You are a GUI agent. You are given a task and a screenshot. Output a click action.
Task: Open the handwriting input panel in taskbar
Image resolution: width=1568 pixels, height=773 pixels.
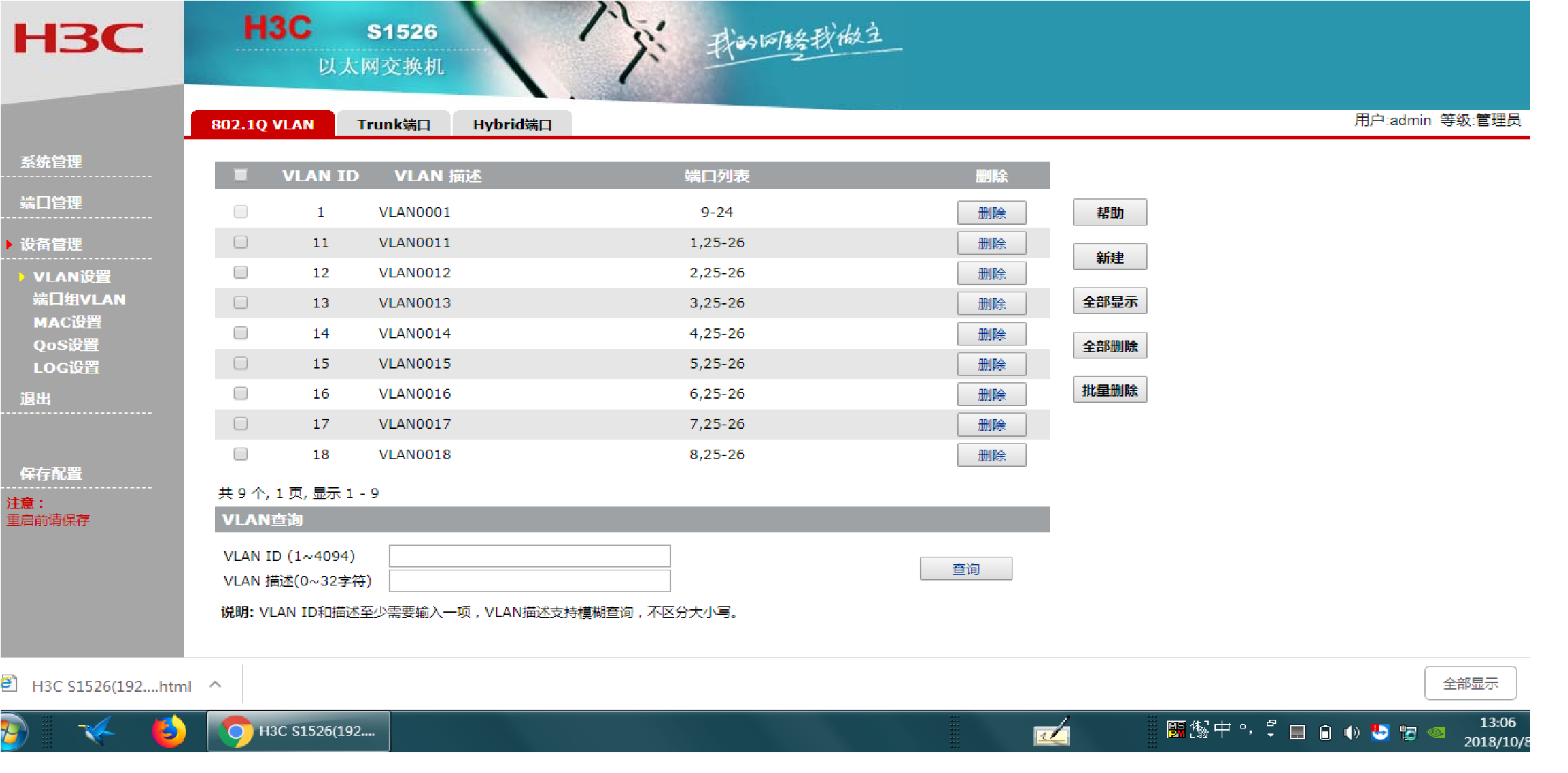pyautogui.click(x=1052, y=731)
